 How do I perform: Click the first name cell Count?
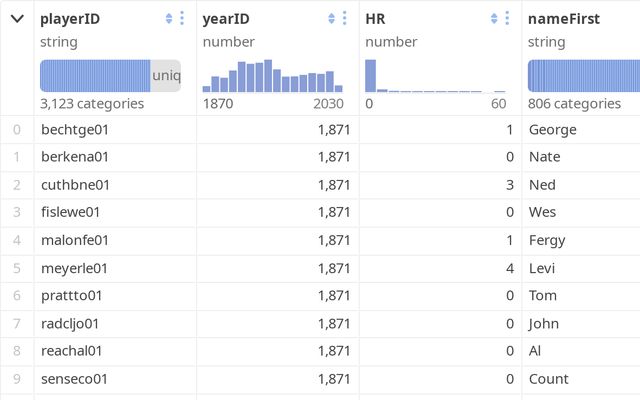(x=548, y=379)
